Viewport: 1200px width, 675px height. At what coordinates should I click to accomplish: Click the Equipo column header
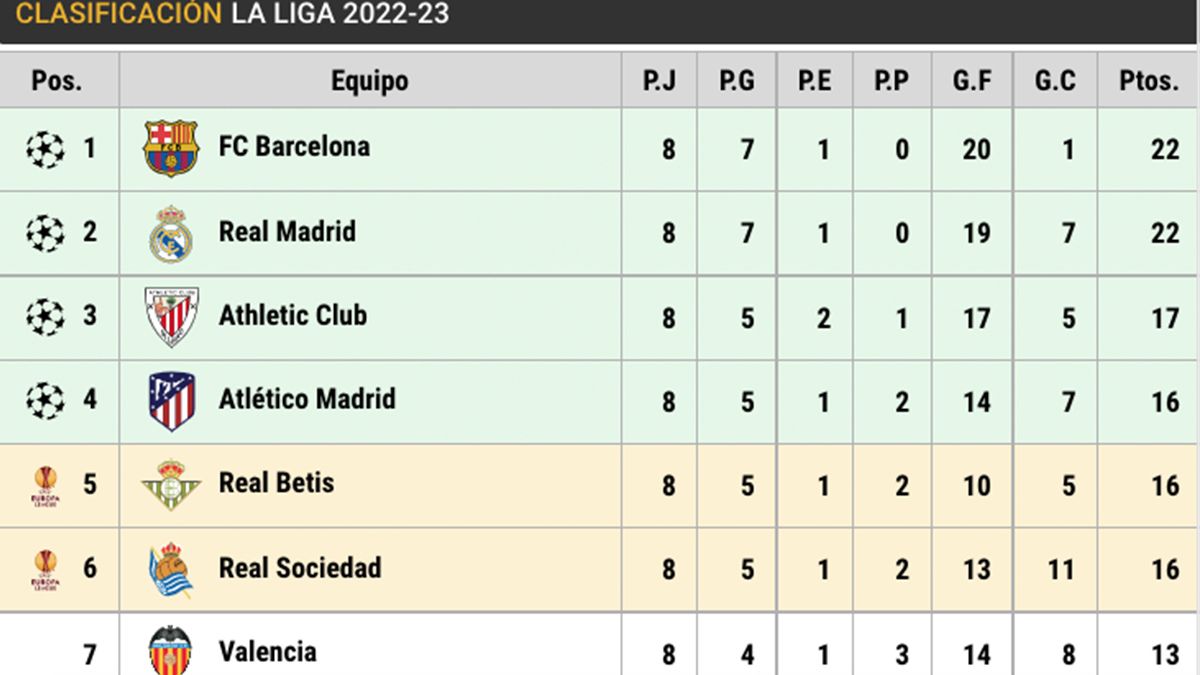pyautogui.click(x=370, y=81)
